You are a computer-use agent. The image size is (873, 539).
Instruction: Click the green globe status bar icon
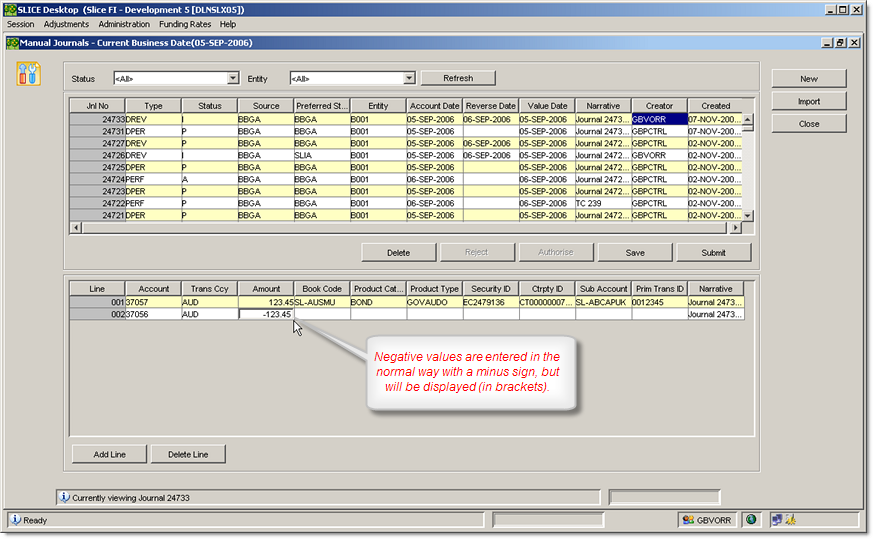pos(751,519)
